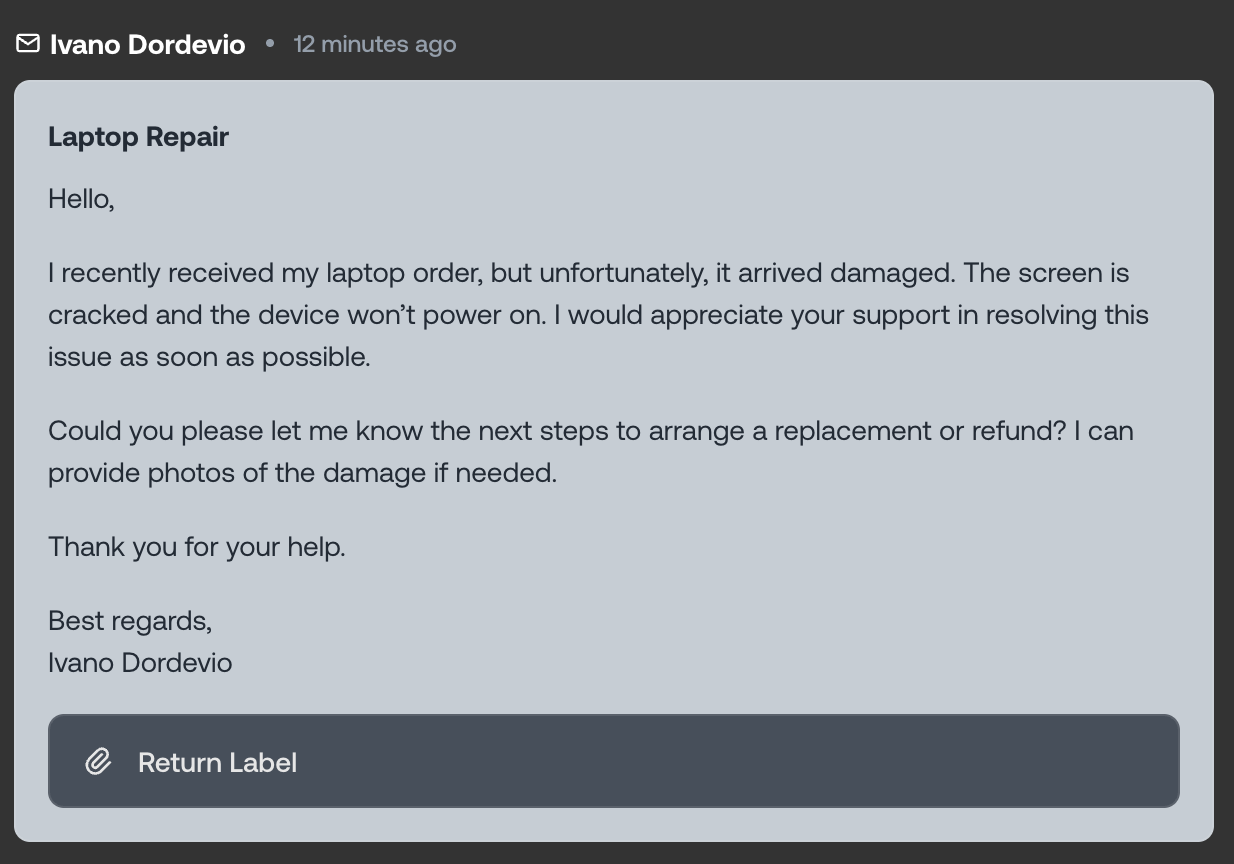This screenshot has width=1234, height=864.
Task: Click the envelope icon beside the sender name
Action: [28, 44]
